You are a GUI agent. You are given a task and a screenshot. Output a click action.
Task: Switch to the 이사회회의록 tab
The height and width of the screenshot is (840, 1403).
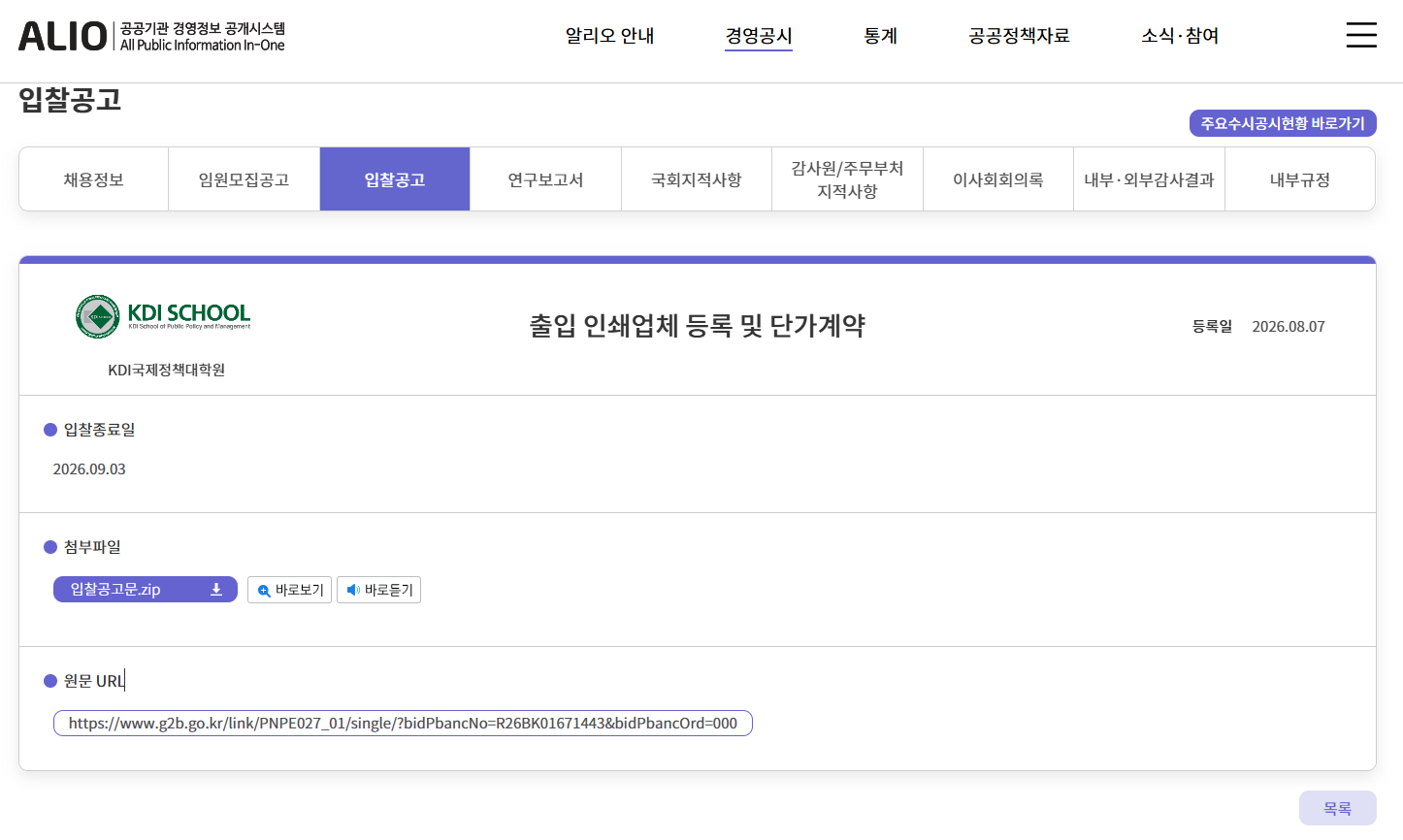pos(998,179)
